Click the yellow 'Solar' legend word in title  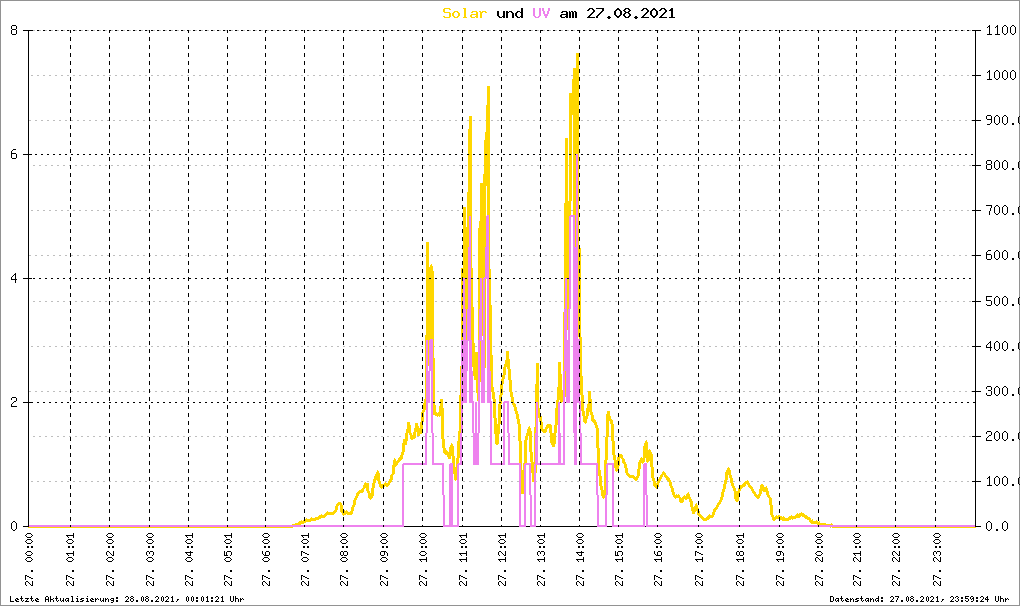464,13
